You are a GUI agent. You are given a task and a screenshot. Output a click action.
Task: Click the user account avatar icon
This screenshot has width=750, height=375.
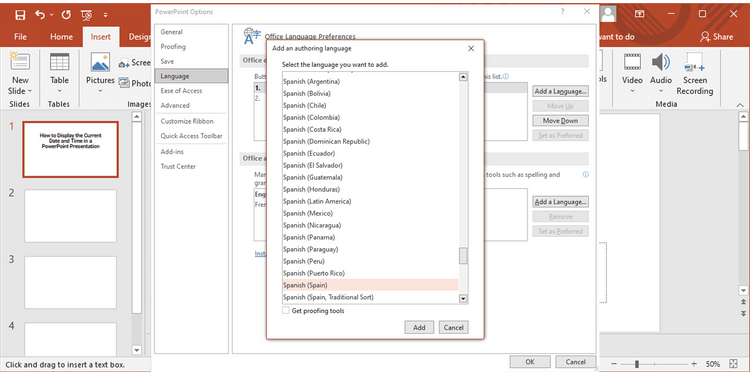pyautogui.click(x=608, y=14)
